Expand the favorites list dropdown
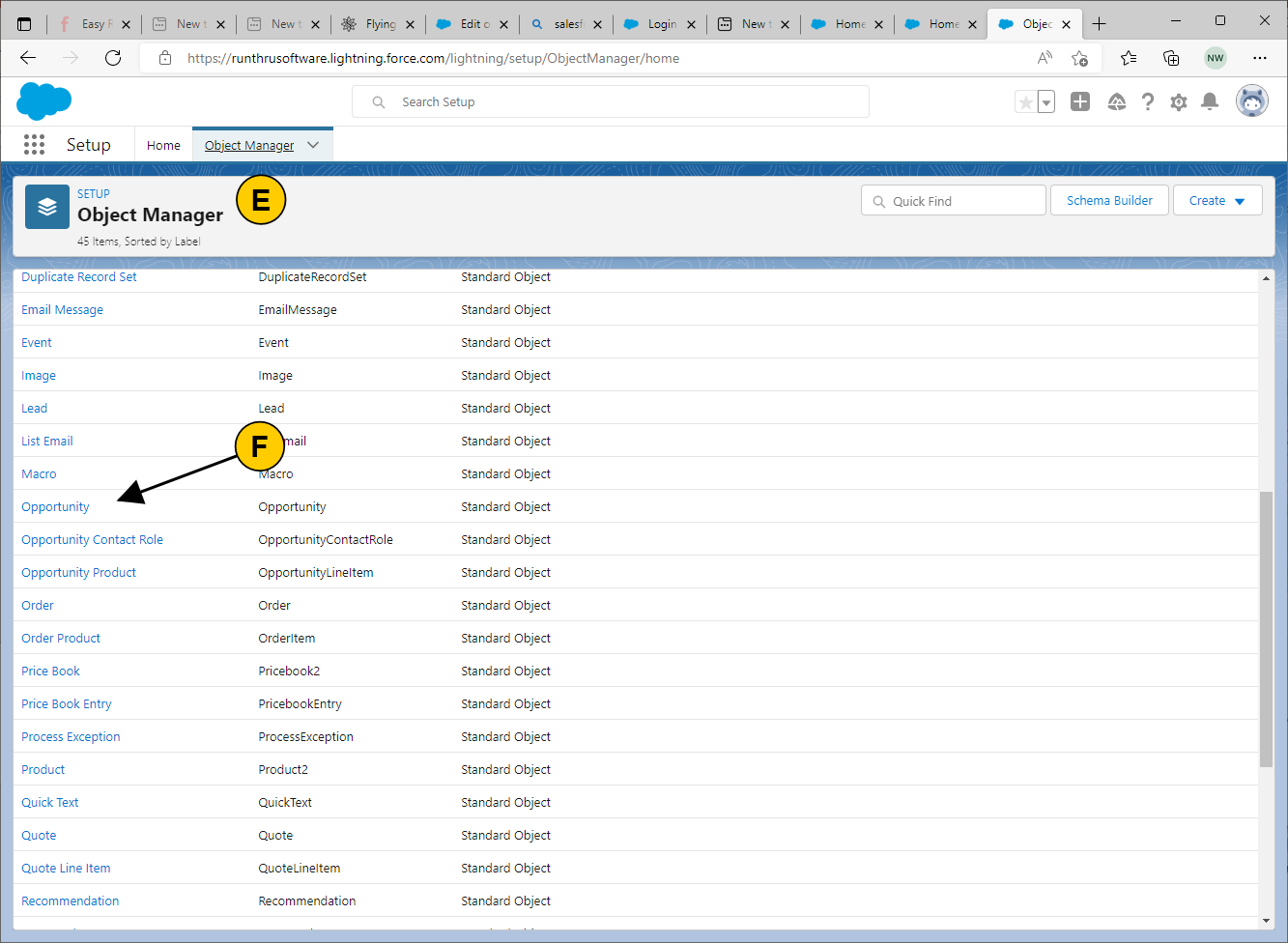Viewport: 1288px width, 943px height. pos(1046,102)
